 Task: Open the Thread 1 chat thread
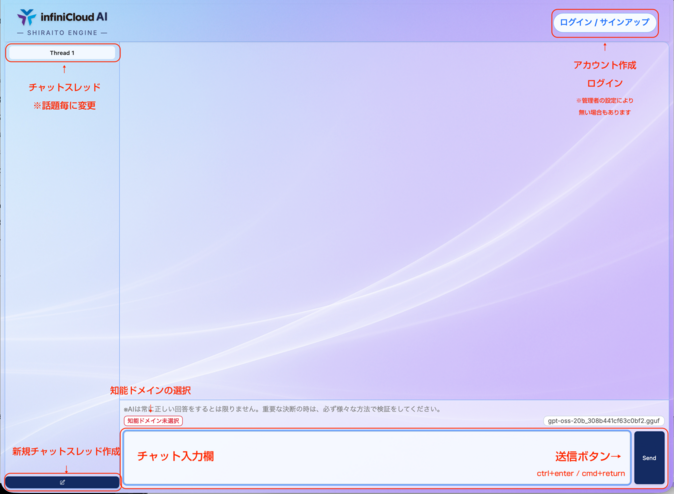tap(62, 53)
